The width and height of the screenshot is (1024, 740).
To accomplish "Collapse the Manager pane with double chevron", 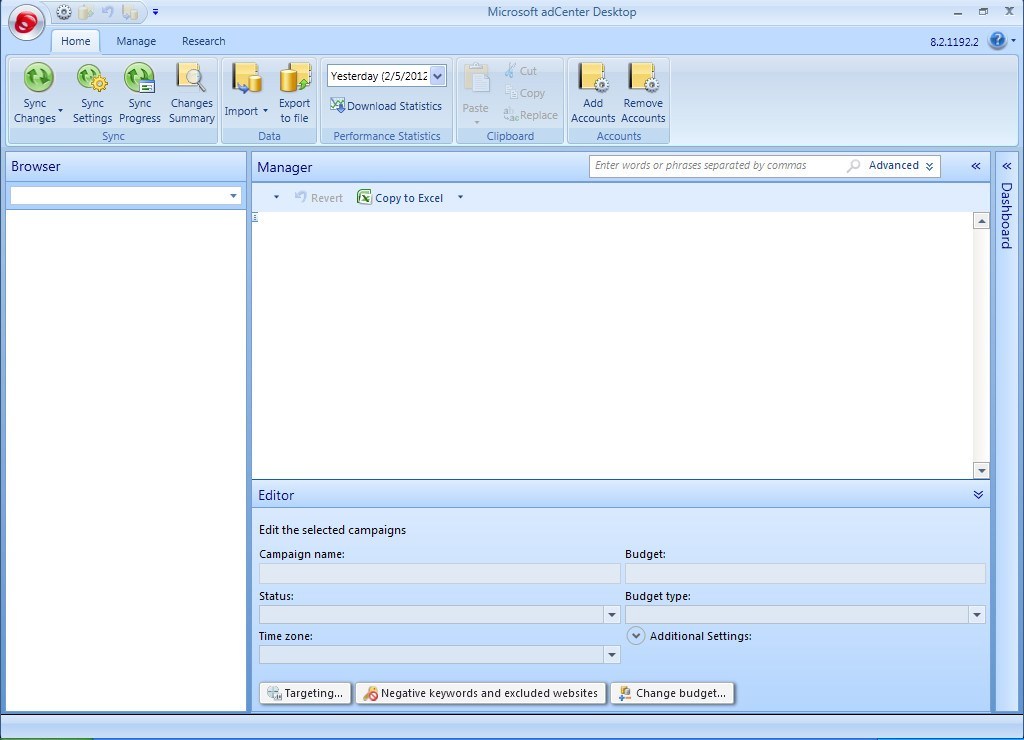I will coord(976,166).
